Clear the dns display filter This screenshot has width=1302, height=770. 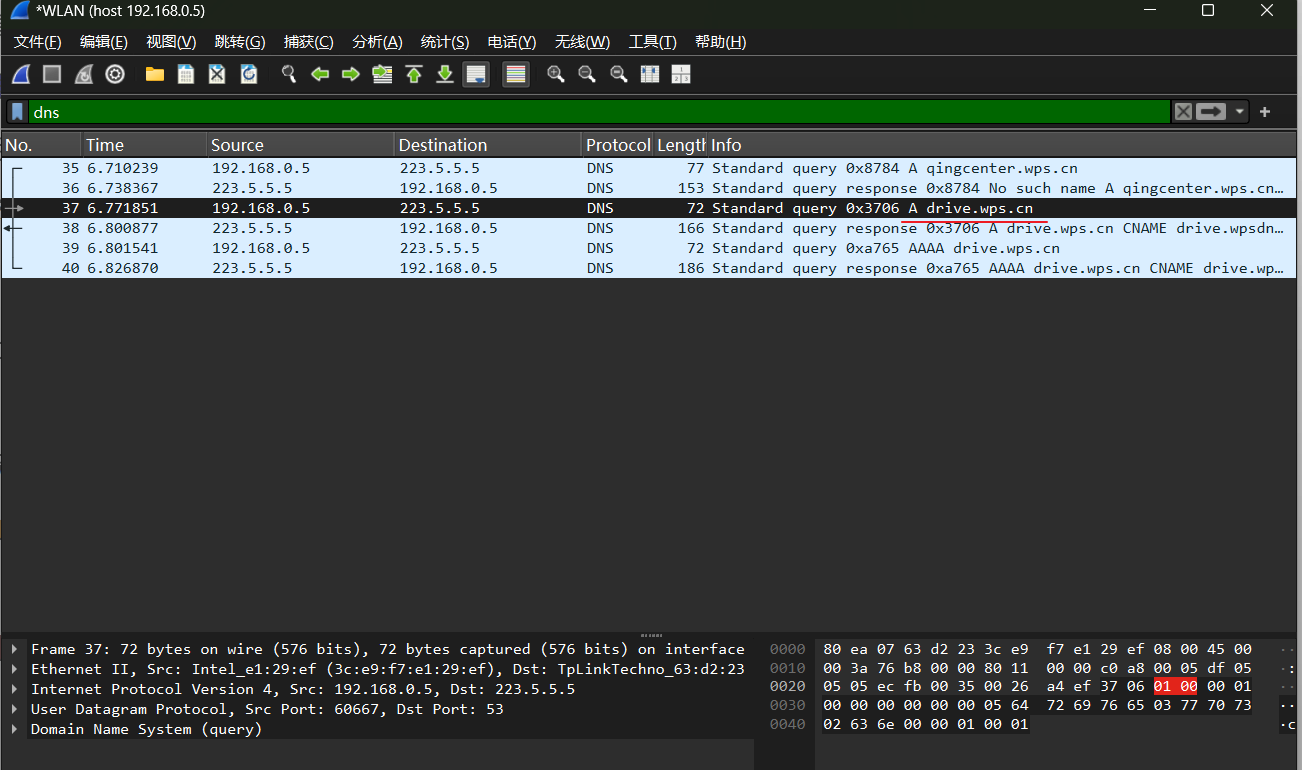click(1183, 112)
